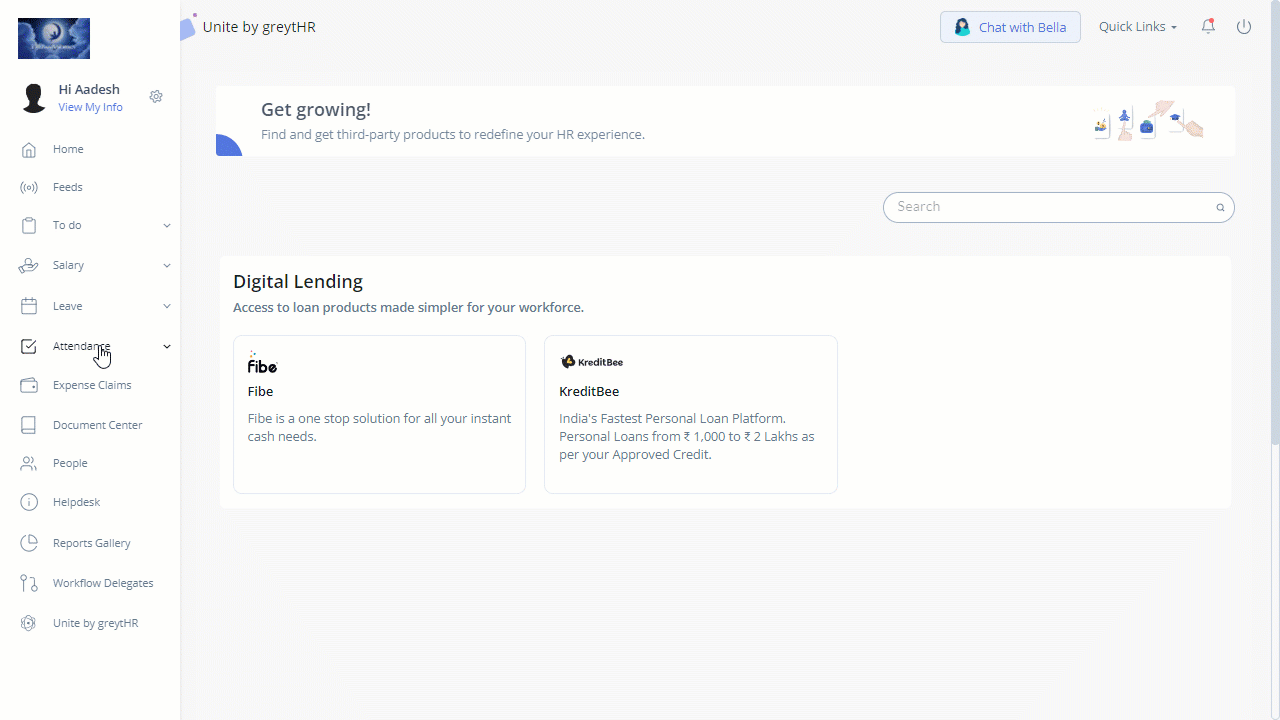
Task: Click the KreditBee logo
Action: 592,362
